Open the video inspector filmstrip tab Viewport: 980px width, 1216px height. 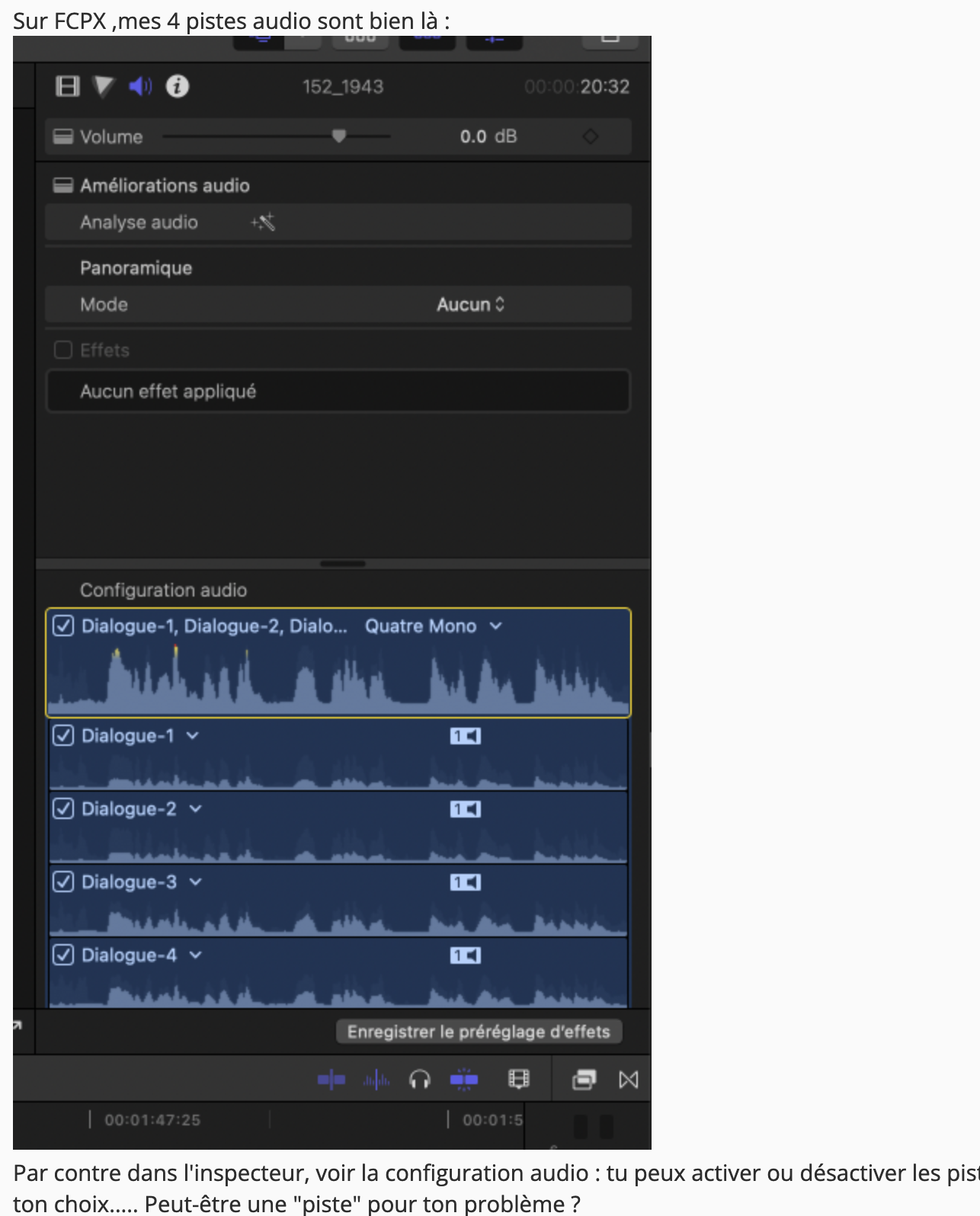click(67, 86)
